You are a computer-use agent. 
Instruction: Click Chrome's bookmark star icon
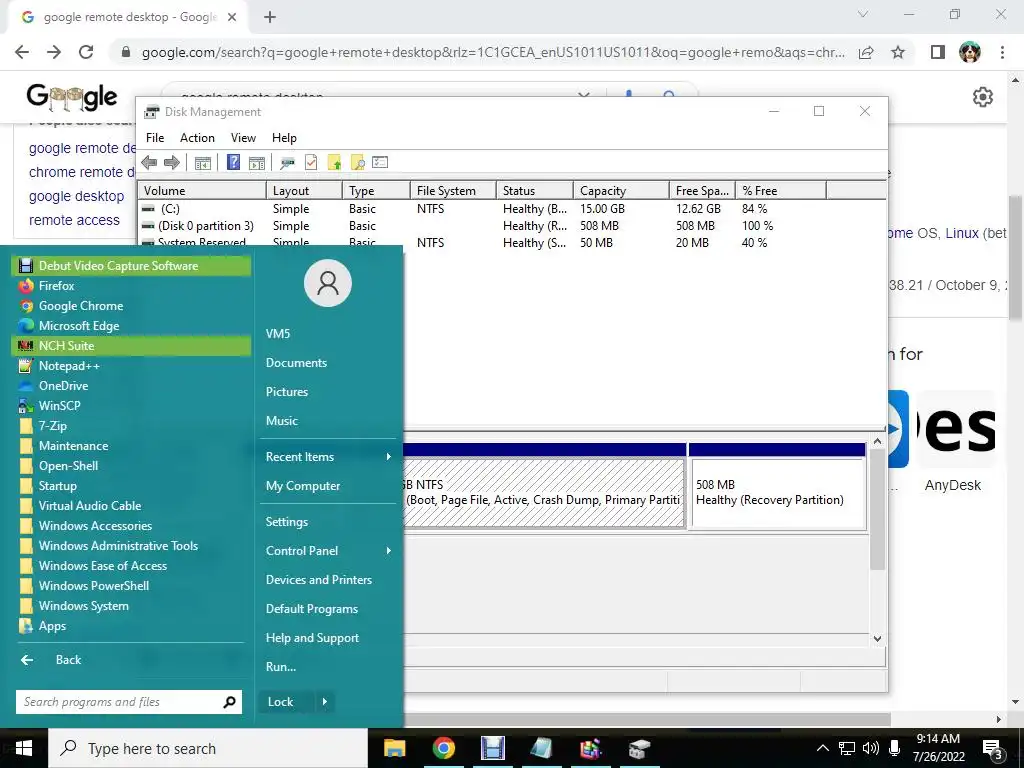coord(898,52)
